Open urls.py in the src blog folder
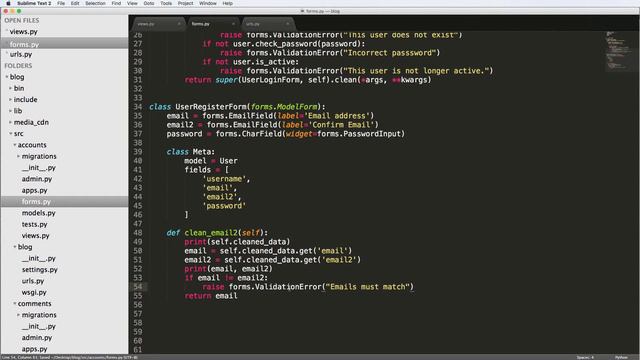This screenshot has height=360, width=640. [x=33, y=281]
